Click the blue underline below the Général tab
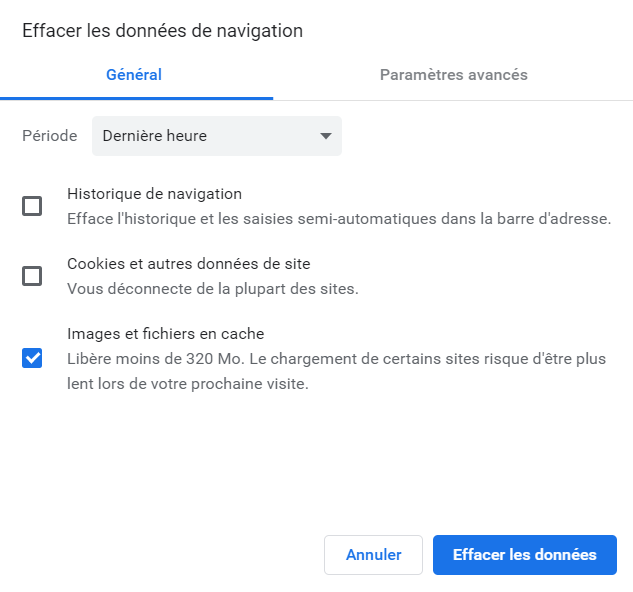 tap(136, 98)
